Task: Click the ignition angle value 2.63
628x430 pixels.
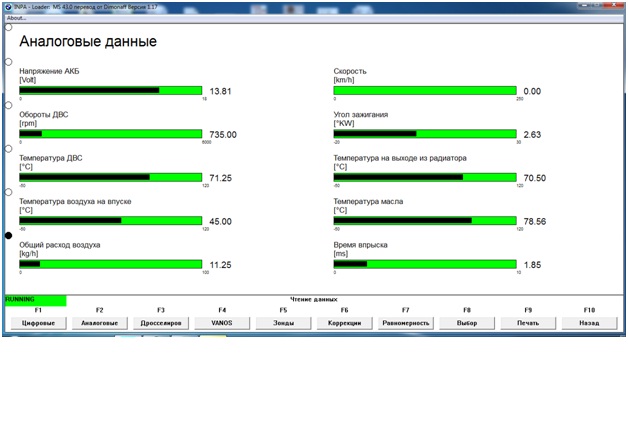Action: point(532,135)
